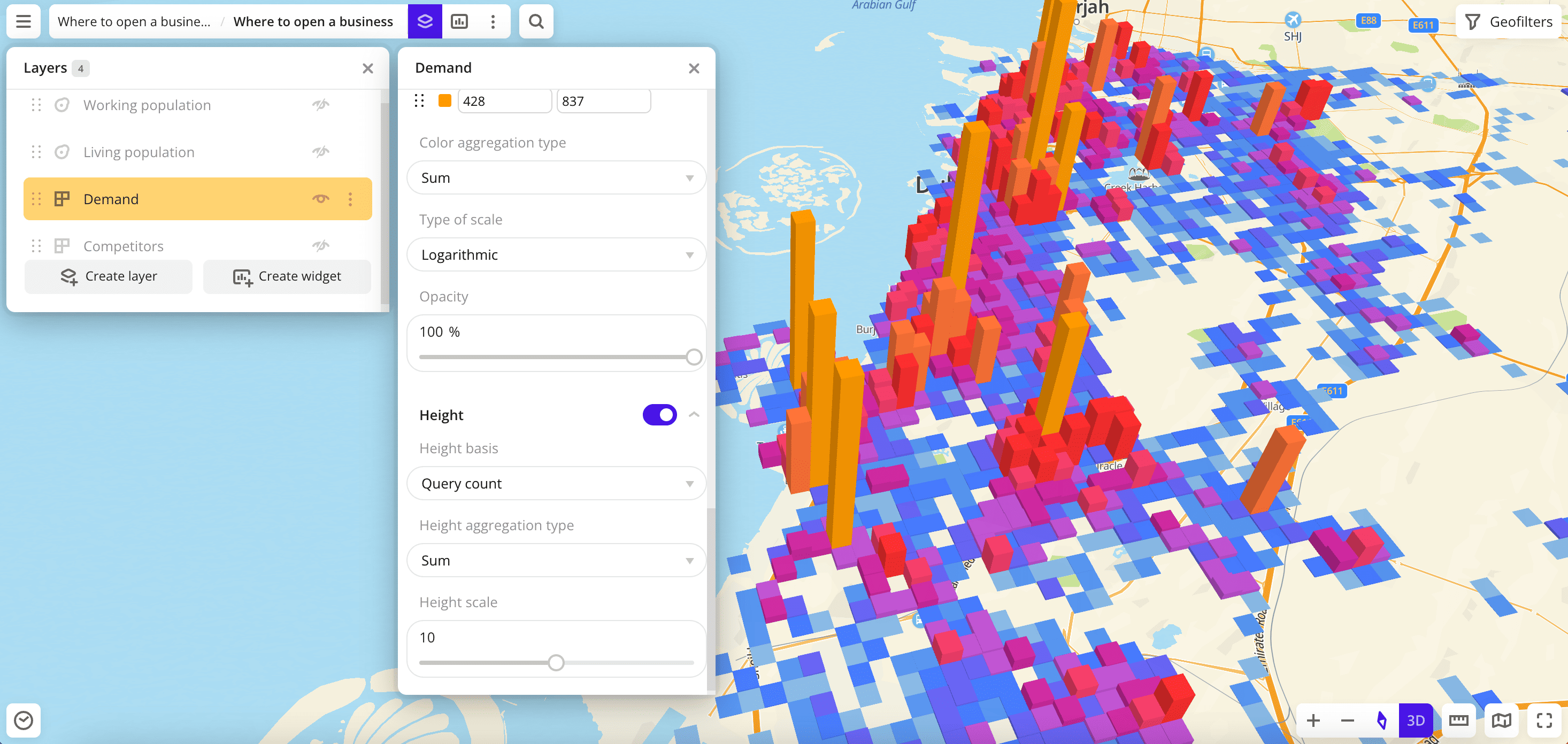Image resolution: width=1568 pixels, height=744 pixels.
Task: Open the Type of scale dropdown
Action: 556,255
